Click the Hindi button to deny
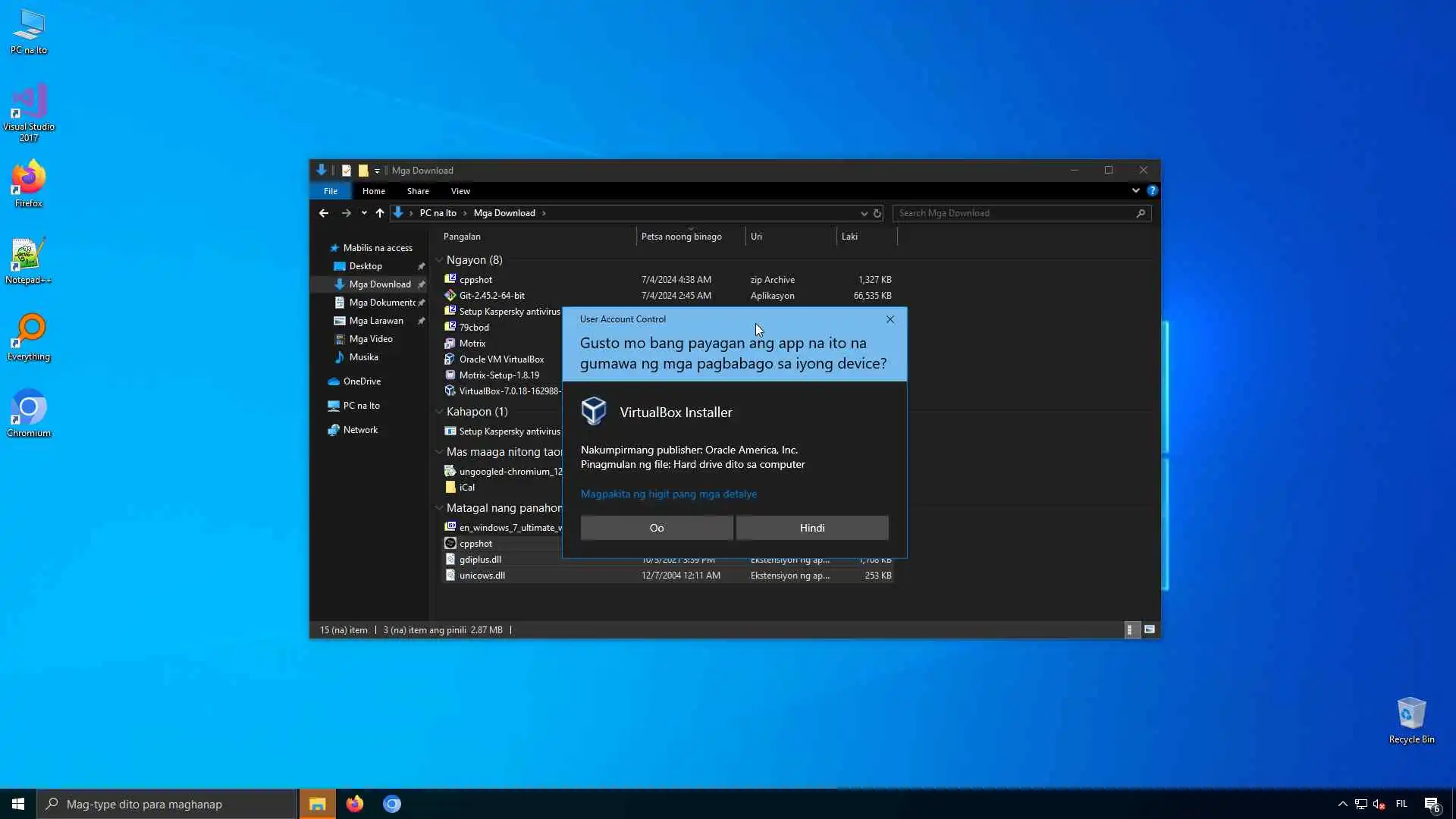1456x819 pixels. [x=811, y=528]
